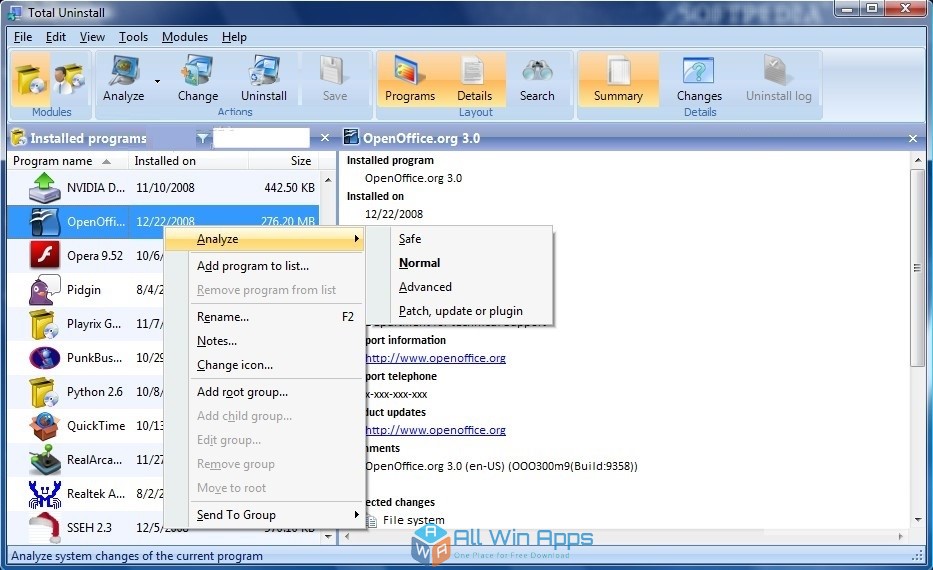Select the RealArca... program icon
Screen dimensions: 933x570
[45, 459]
